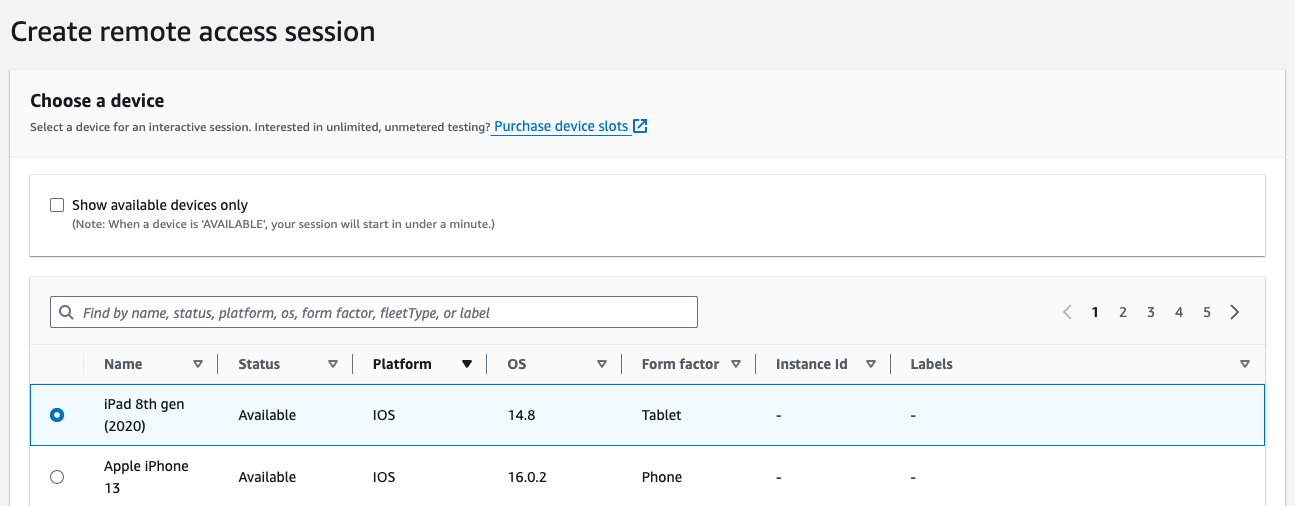
Task: Jump to page 5 of devices
Action: pyautogui.click(x=1207, y=313)
